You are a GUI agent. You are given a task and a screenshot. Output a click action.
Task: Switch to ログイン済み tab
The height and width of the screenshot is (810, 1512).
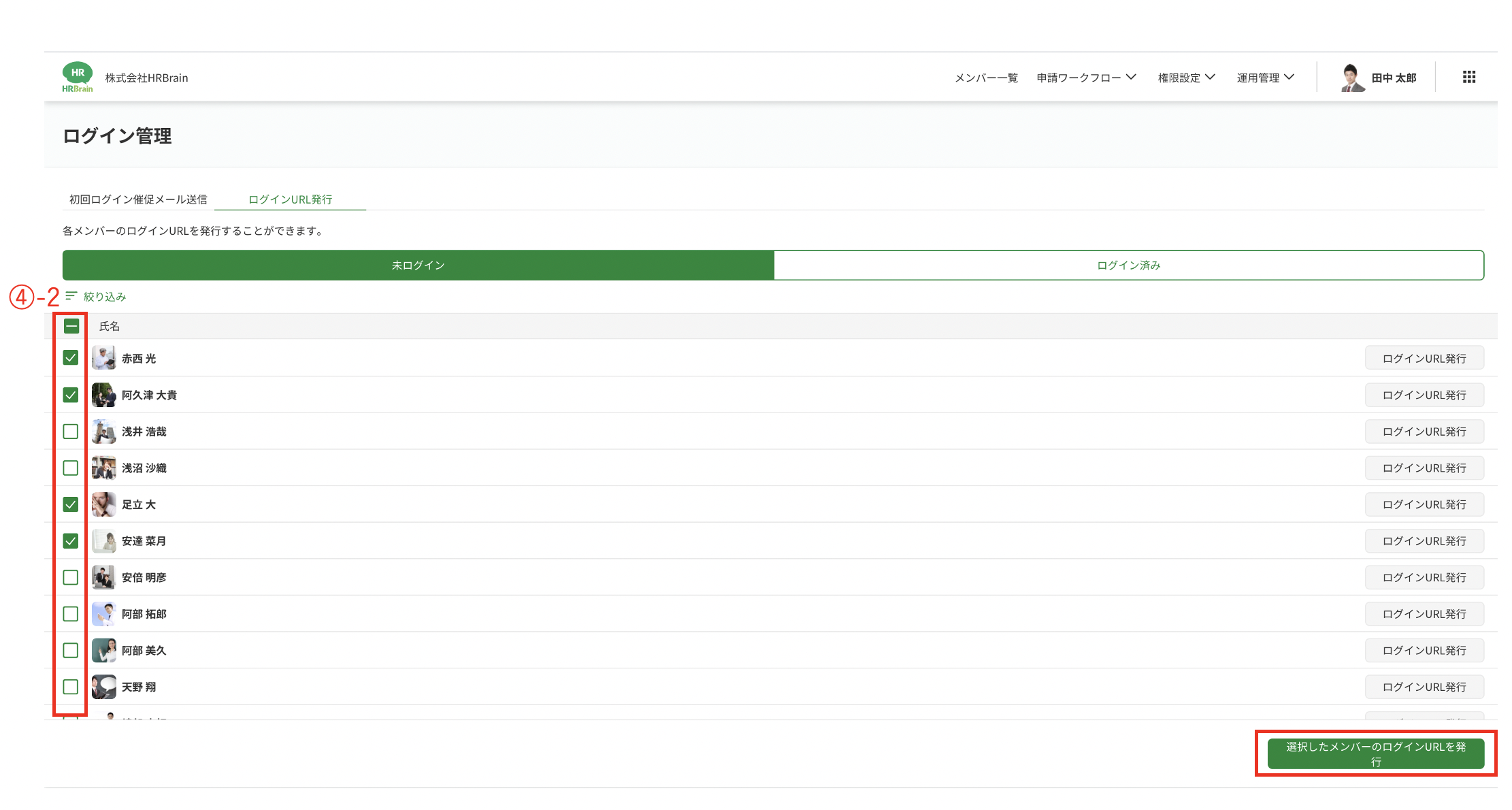(1128, 265)
